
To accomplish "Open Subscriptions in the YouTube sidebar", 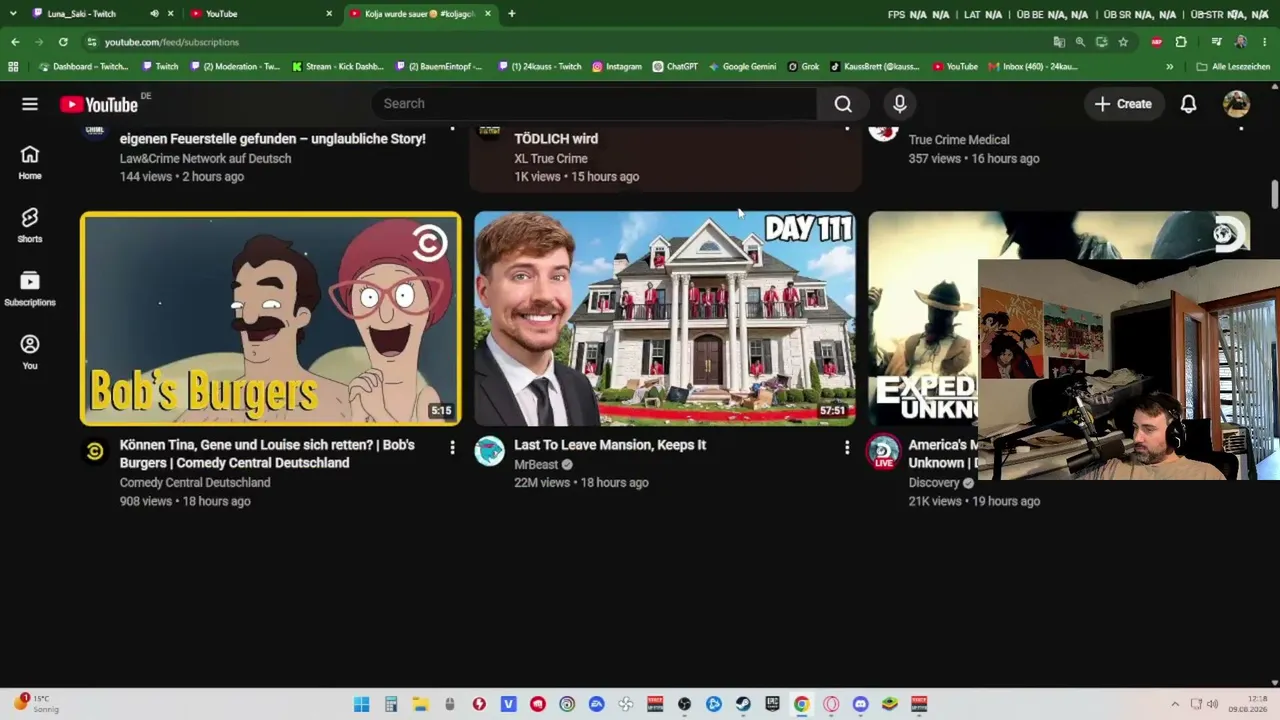I will click(x=30, y=289).
